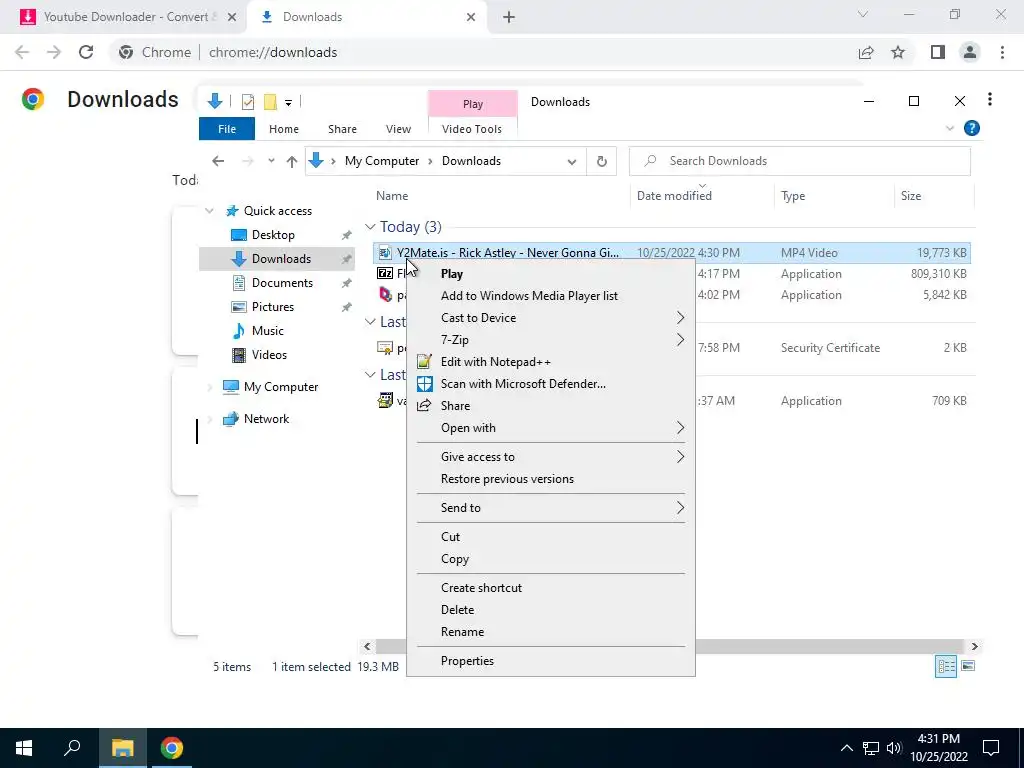Open Chrome's share this page icon

point(866,52)
